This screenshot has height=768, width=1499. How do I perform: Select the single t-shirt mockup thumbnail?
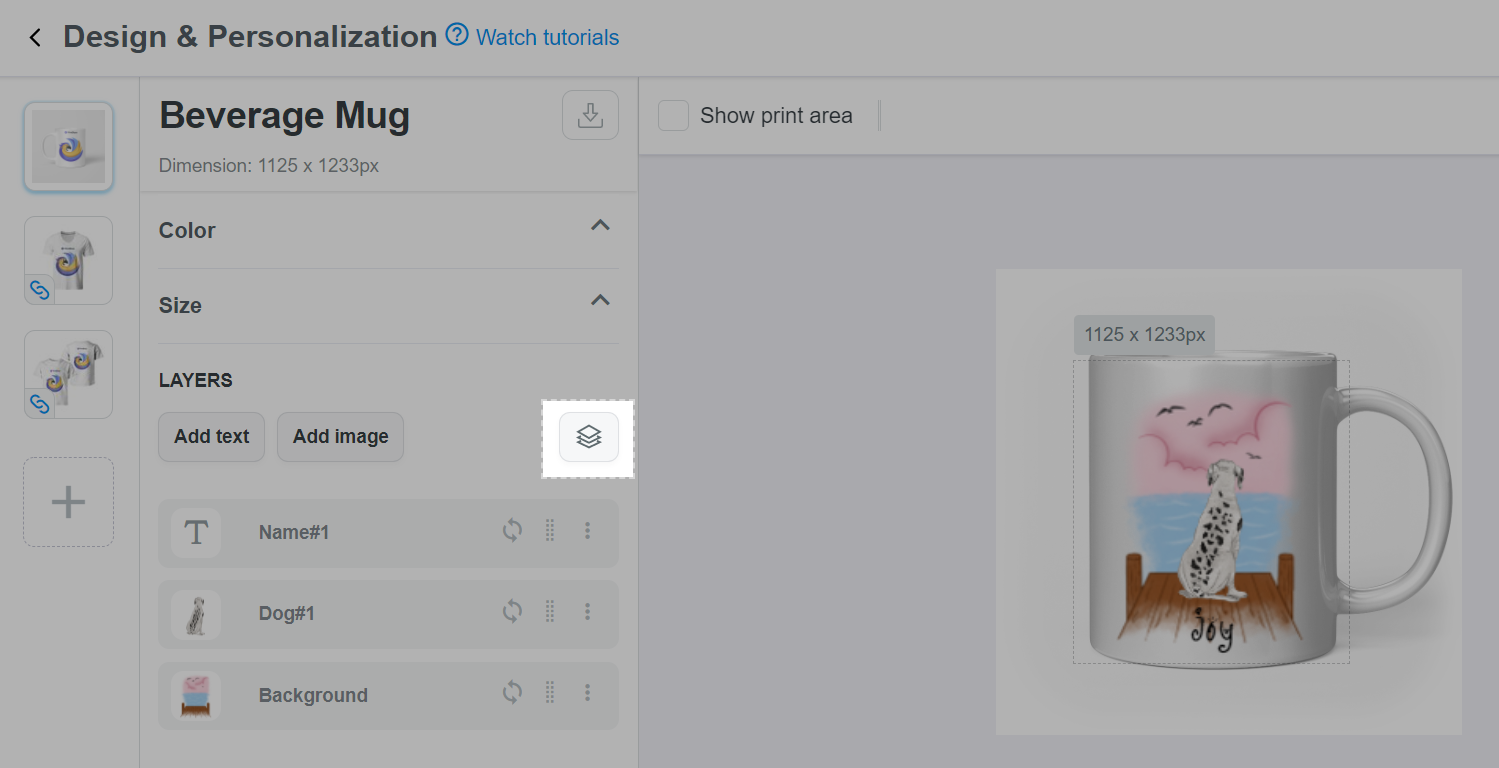[68, 260]
